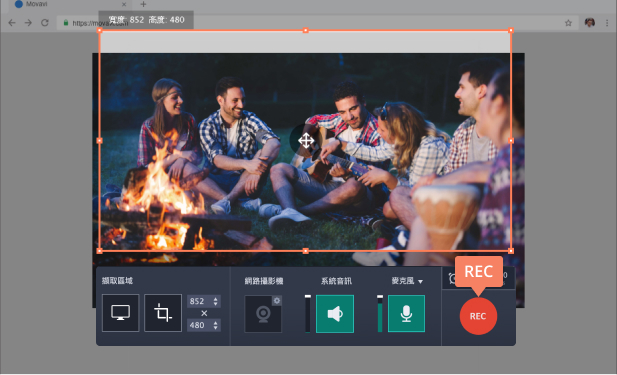Click the move crosshair in capture frame

(x=306, y=140)
